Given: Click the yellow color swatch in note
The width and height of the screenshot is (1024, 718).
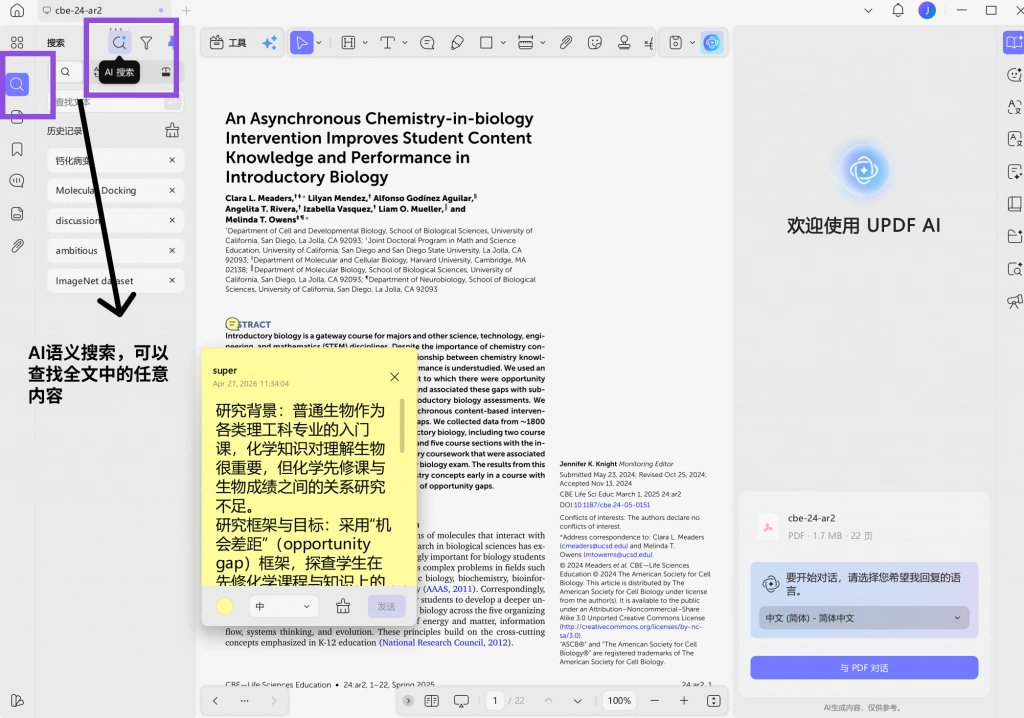Looking at the screenshot, I should click(225, 606).
